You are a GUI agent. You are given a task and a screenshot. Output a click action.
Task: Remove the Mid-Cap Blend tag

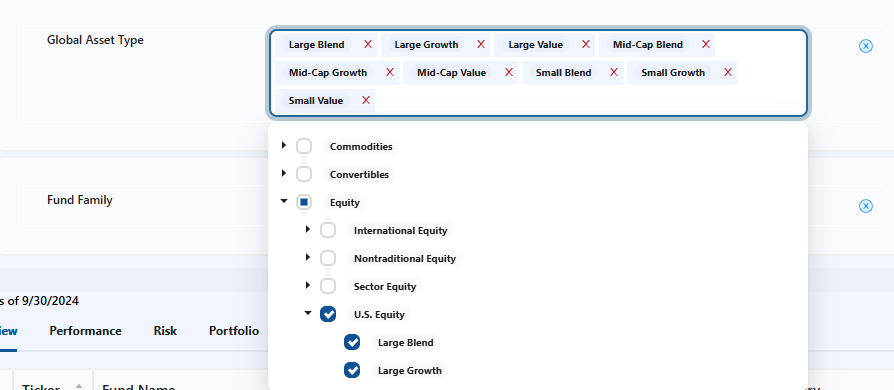pyautogui.click(x=706, y=44)
